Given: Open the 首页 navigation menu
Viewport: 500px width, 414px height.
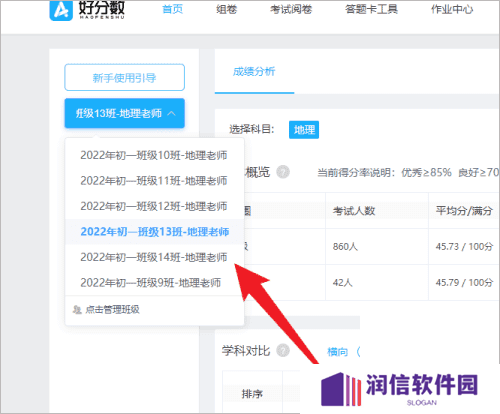Looking at the screenshot, I should [x=173, y=9].
